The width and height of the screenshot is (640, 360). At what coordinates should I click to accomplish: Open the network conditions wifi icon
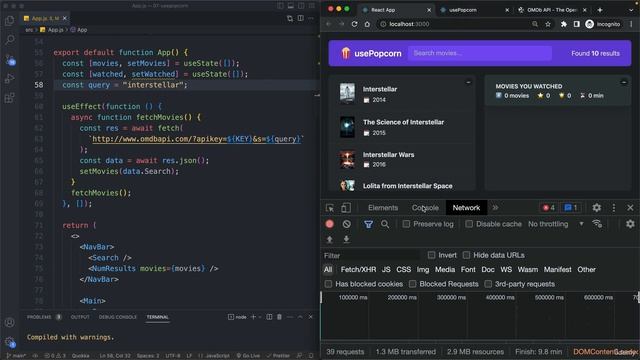pos(597,224)
